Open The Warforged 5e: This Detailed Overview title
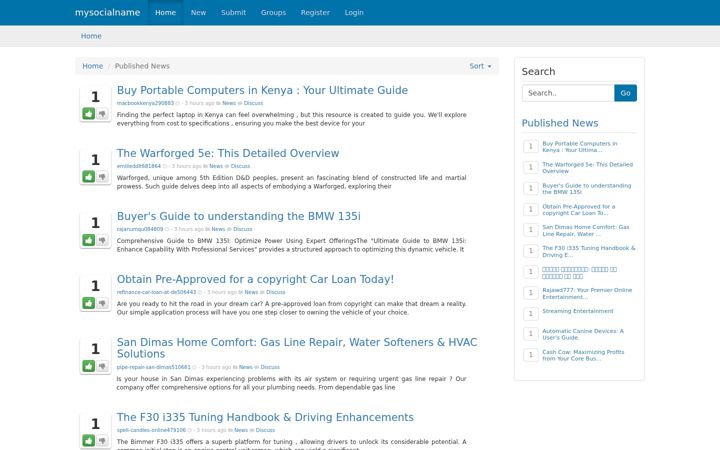 228,153
